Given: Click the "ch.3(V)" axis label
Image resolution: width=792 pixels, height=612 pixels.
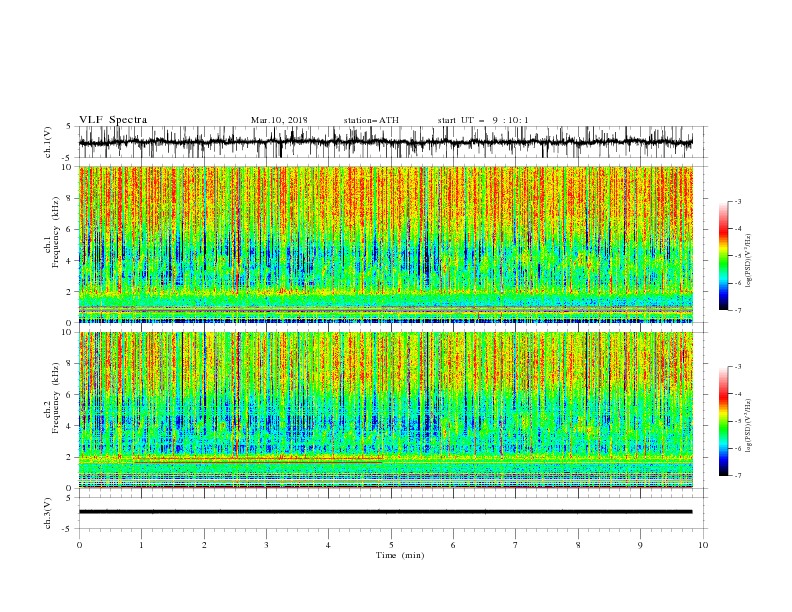Looking at the screenshot, I should click(48, 513).
